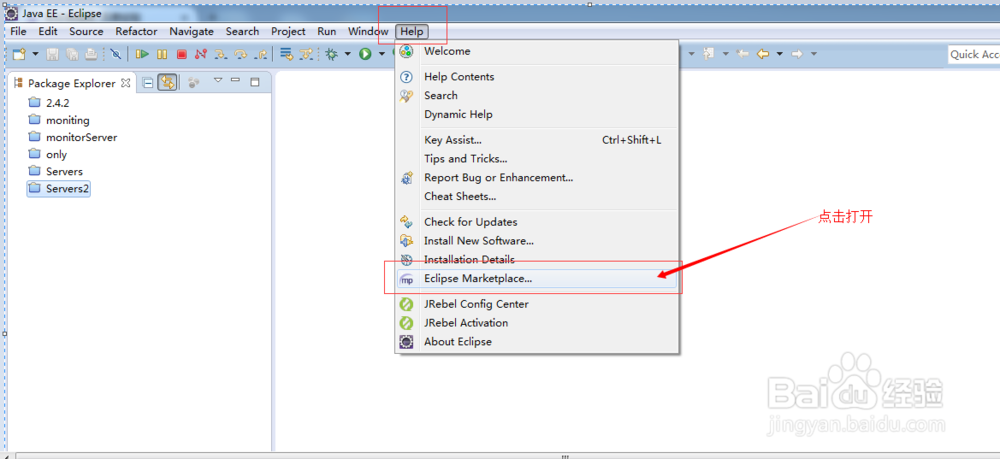Select the moniting project

tap(59, 120)
